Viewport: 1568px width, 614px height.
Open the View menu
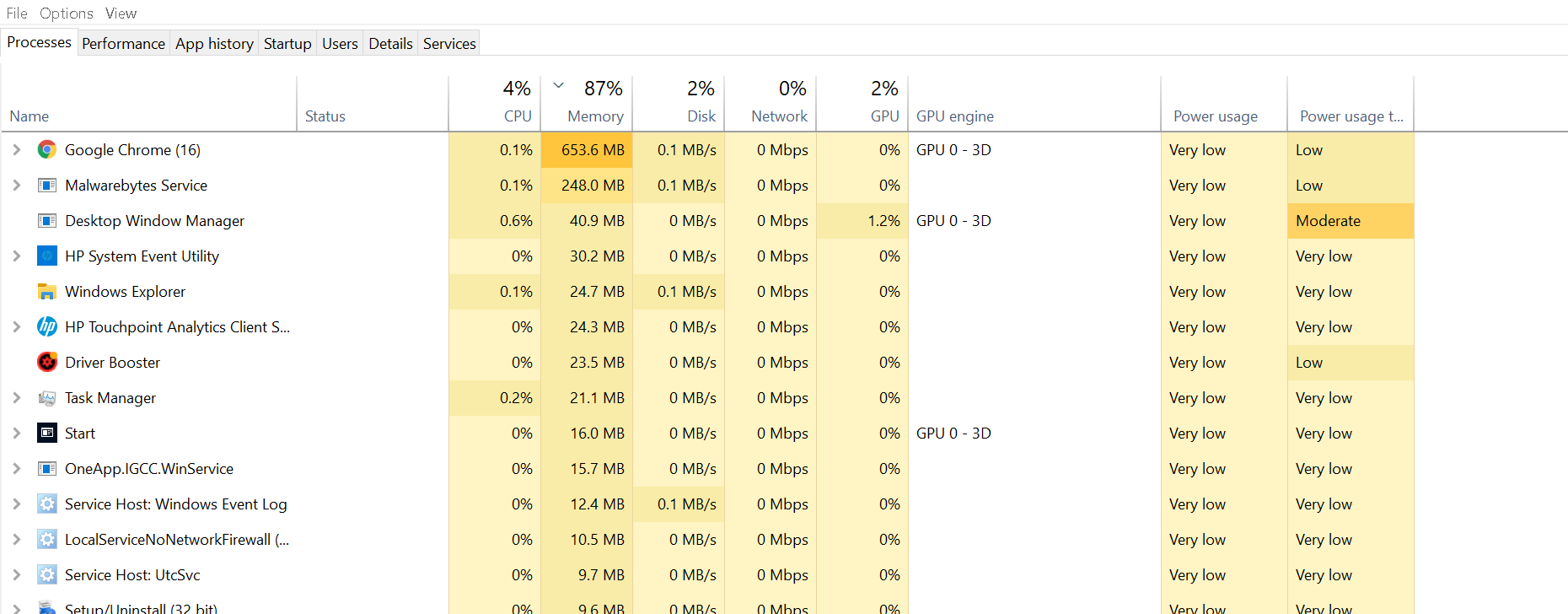click(x=121, y=13)
